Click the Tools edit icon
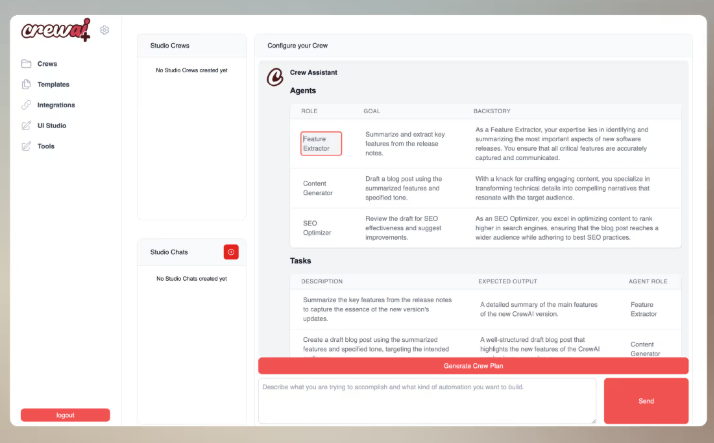 pyautogui.click(x=26, y=146)
